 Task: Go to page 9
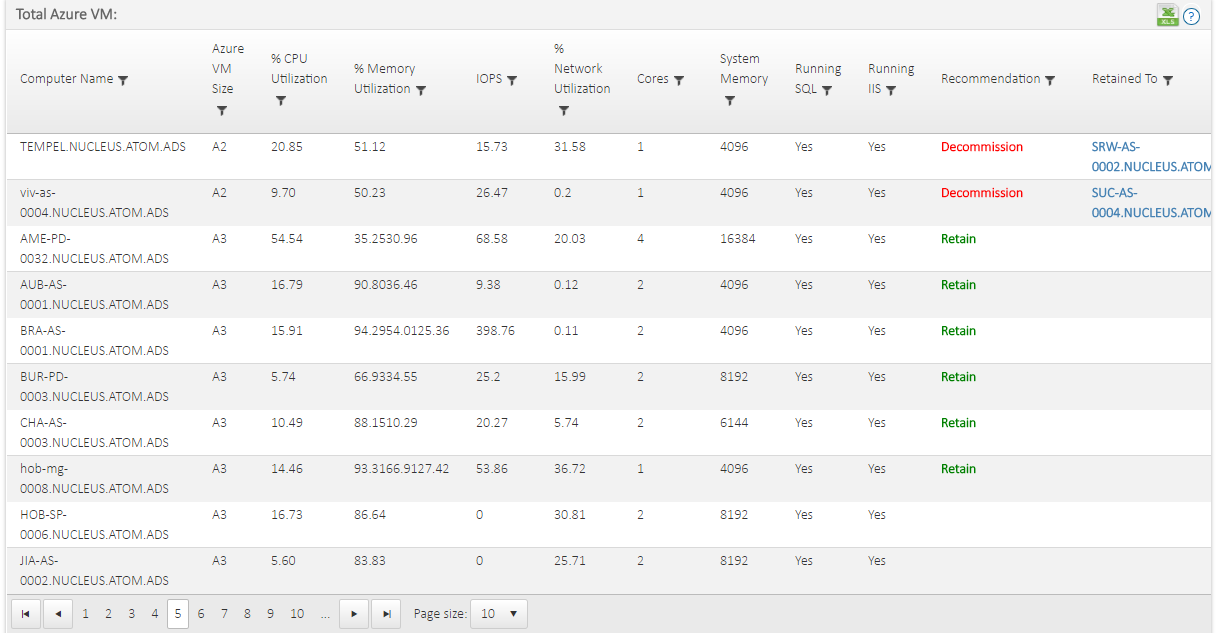click(x=270, y=614)
